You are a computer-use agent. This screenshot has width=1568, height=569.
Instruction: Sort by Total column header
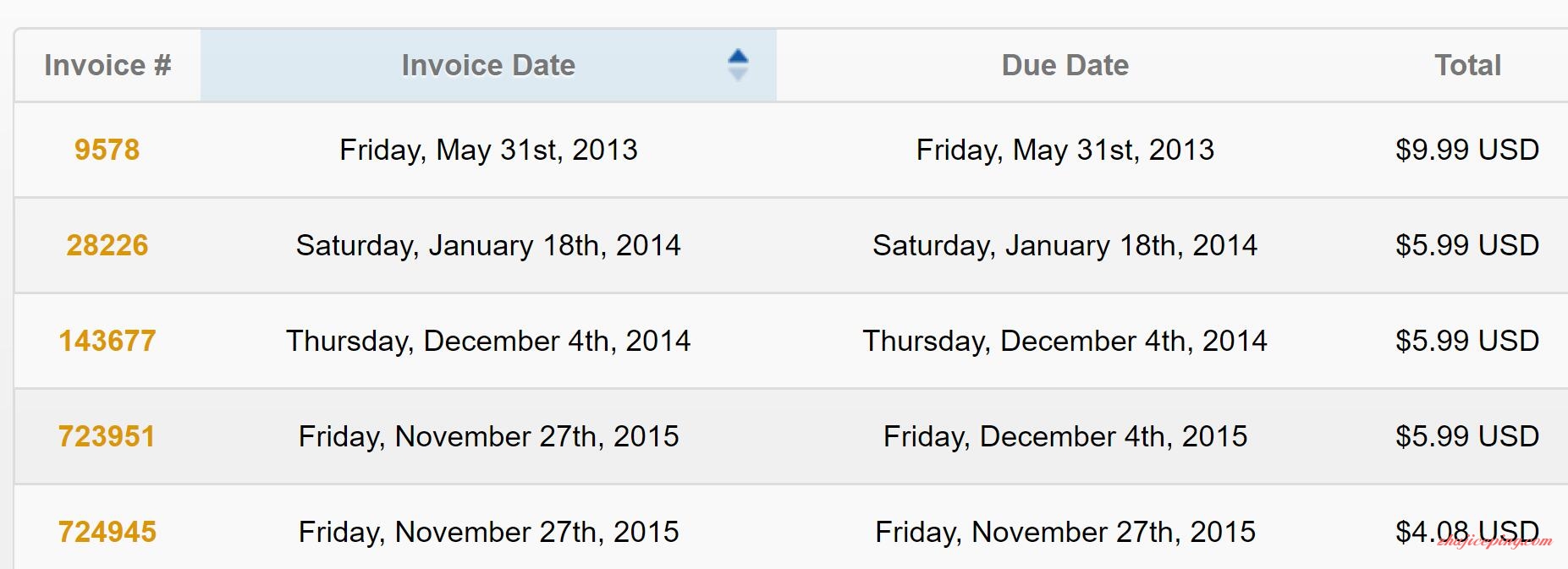tap(1467, 65)
